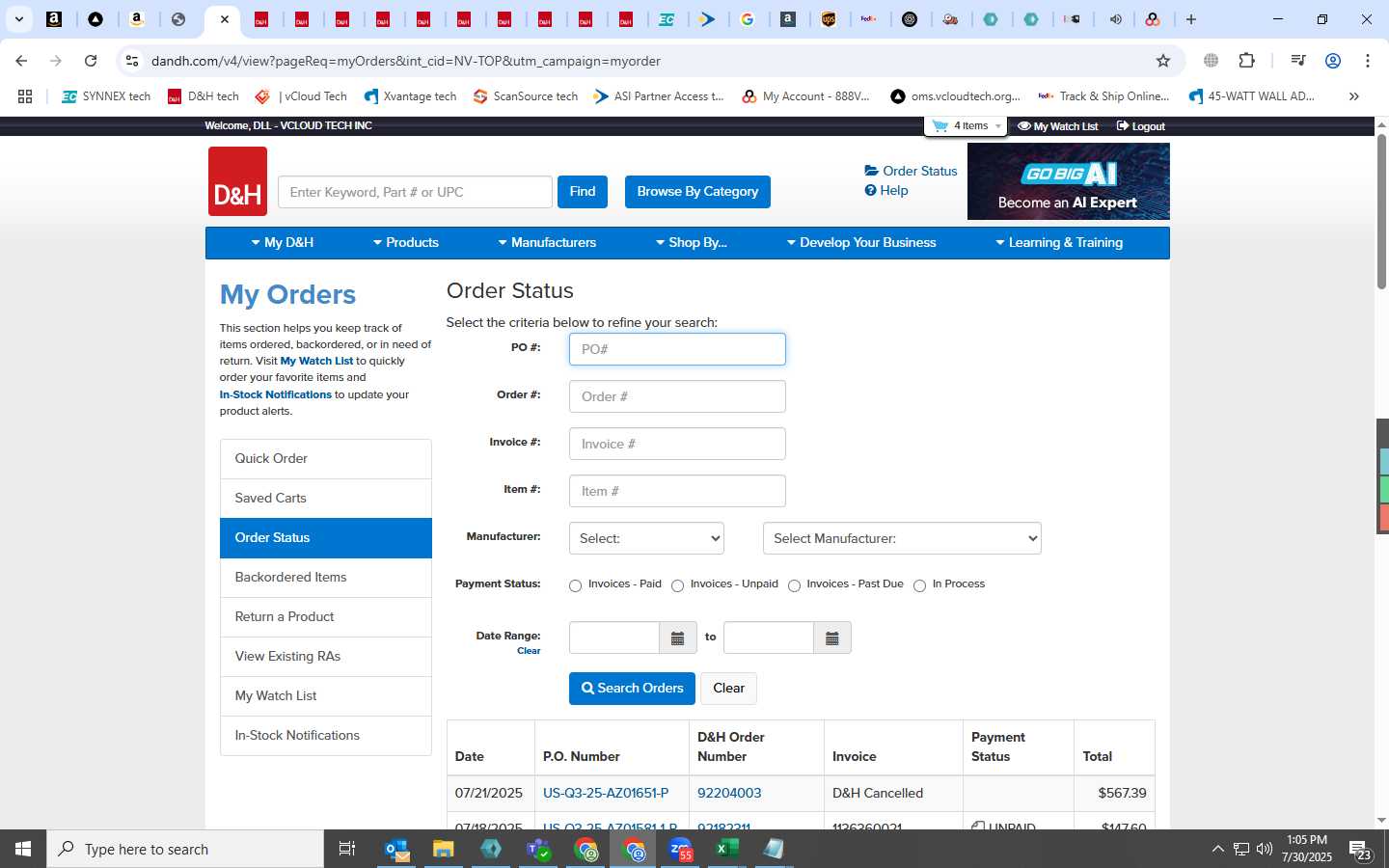The image size is (1389, 868).
Task: Expand Develop Your Business menu
Action: pos(861,243)
